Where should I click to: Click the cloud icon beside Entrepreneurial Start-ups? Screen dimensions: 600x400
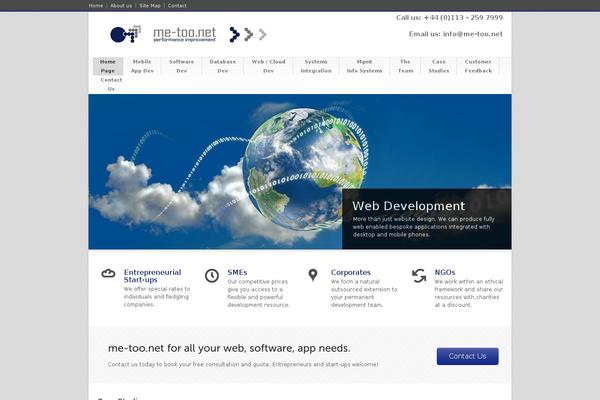108,273
